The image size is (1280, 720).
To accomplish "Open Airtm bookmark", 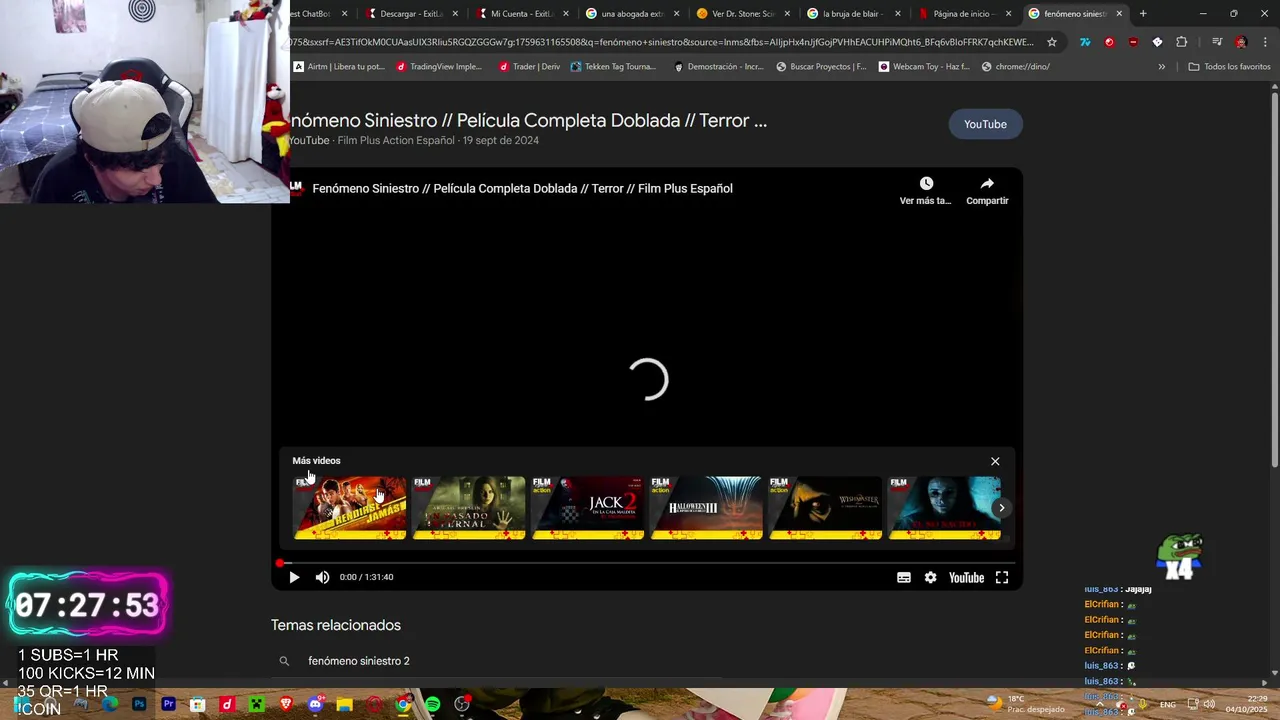I will [339, 67].
